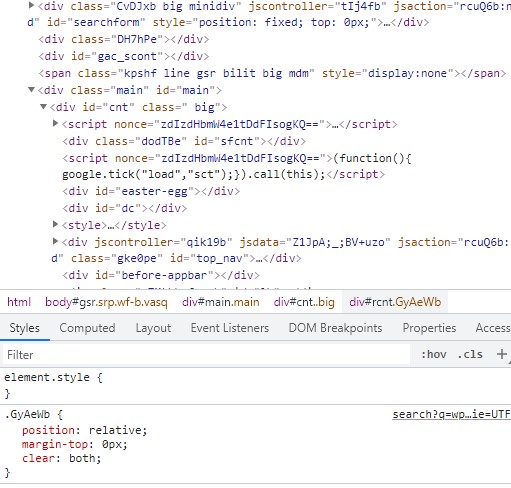Image resolution: width=511 pixels, height=488 pixels.
Task: Switch to the Properties tab
Action: (429, 328)
